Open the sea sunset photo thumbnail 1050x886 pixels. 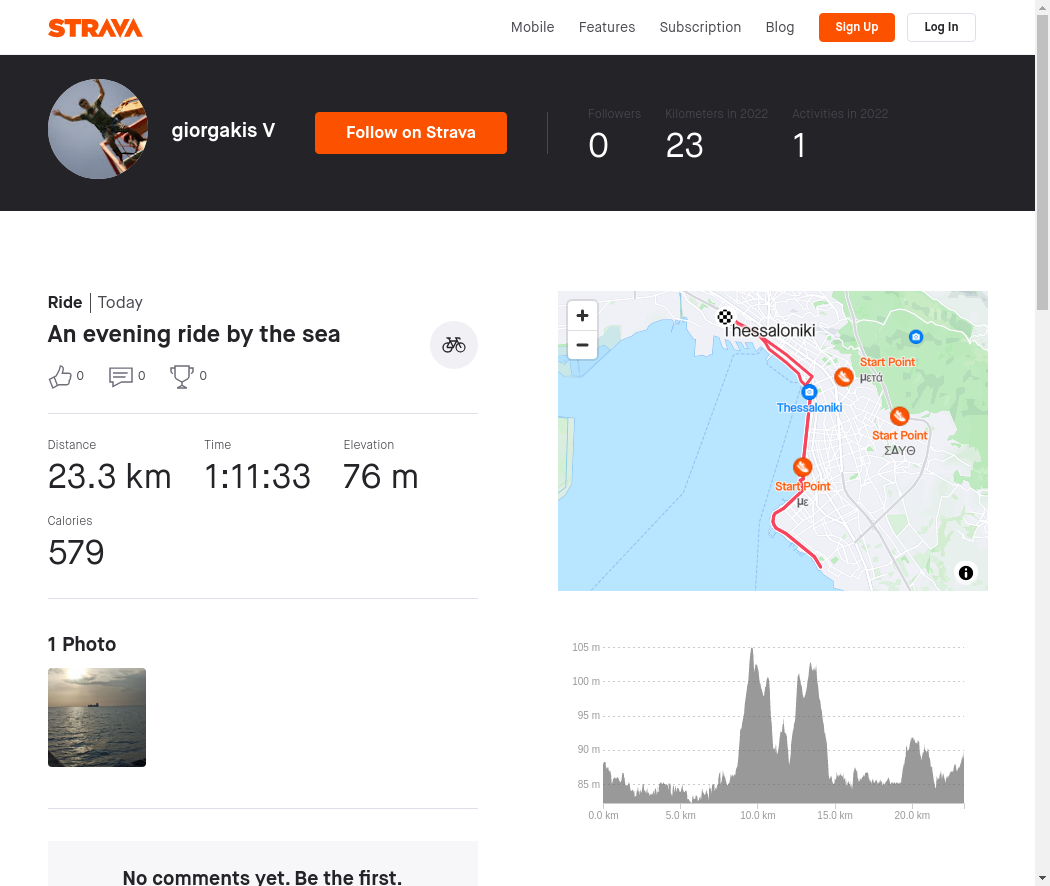tap(97, 717)
